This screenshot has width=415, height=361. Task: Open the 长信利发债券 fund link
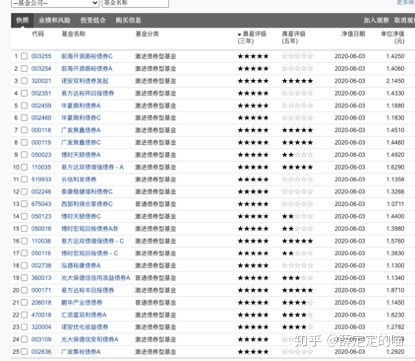(x=79, y=180)
